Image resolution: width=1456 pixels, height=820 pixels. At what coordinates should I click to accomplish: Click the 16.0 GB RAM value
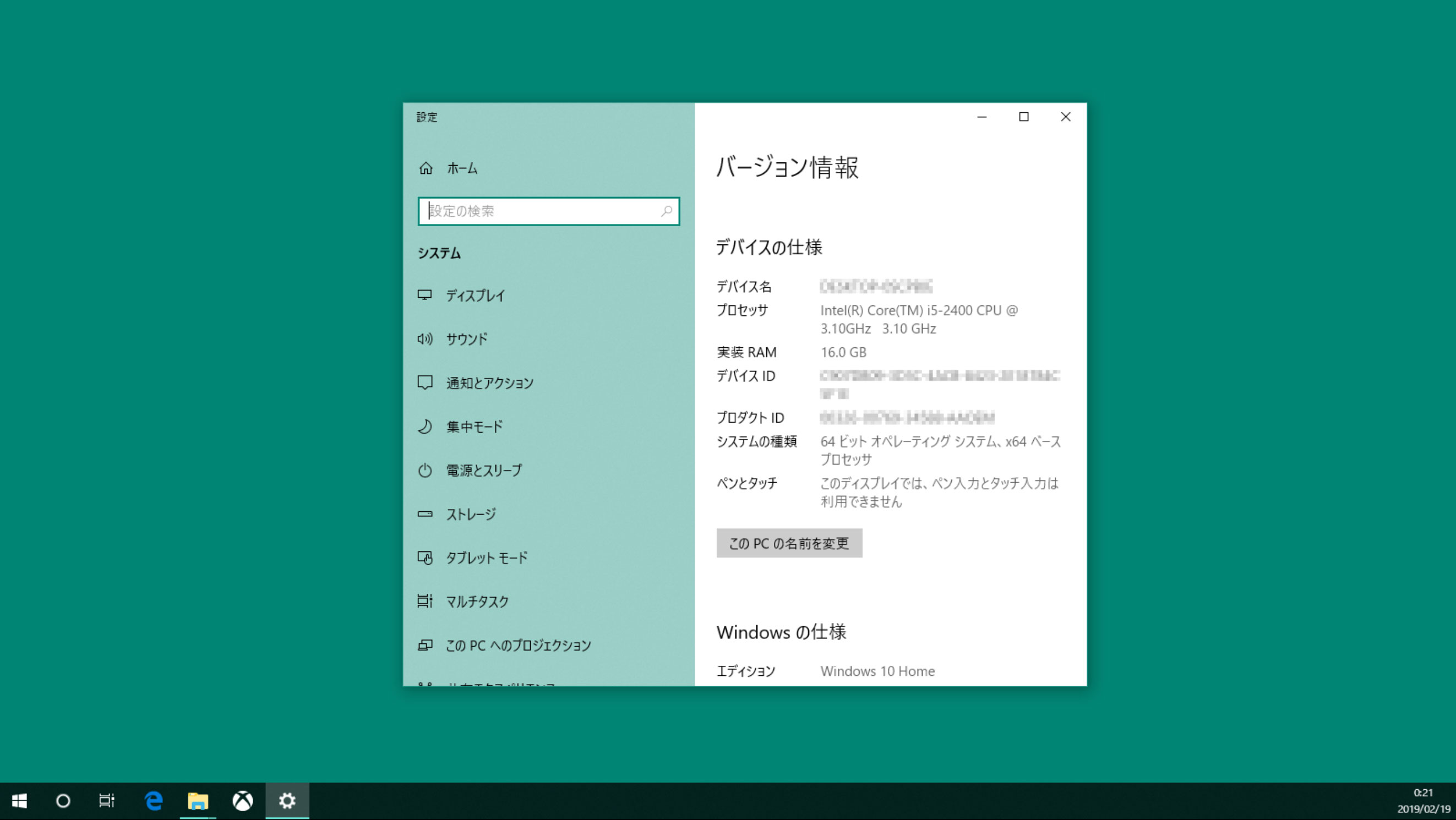click(x=843, y=353)
